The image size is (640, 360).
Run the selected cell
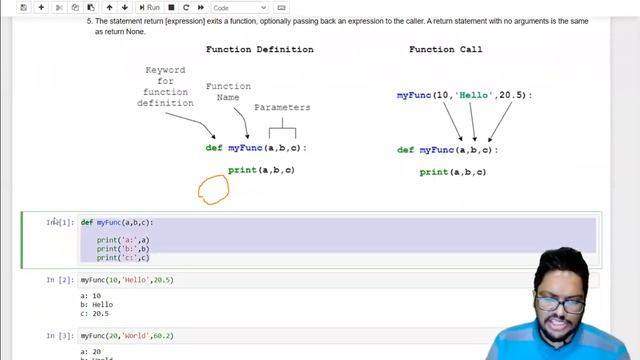149,7
